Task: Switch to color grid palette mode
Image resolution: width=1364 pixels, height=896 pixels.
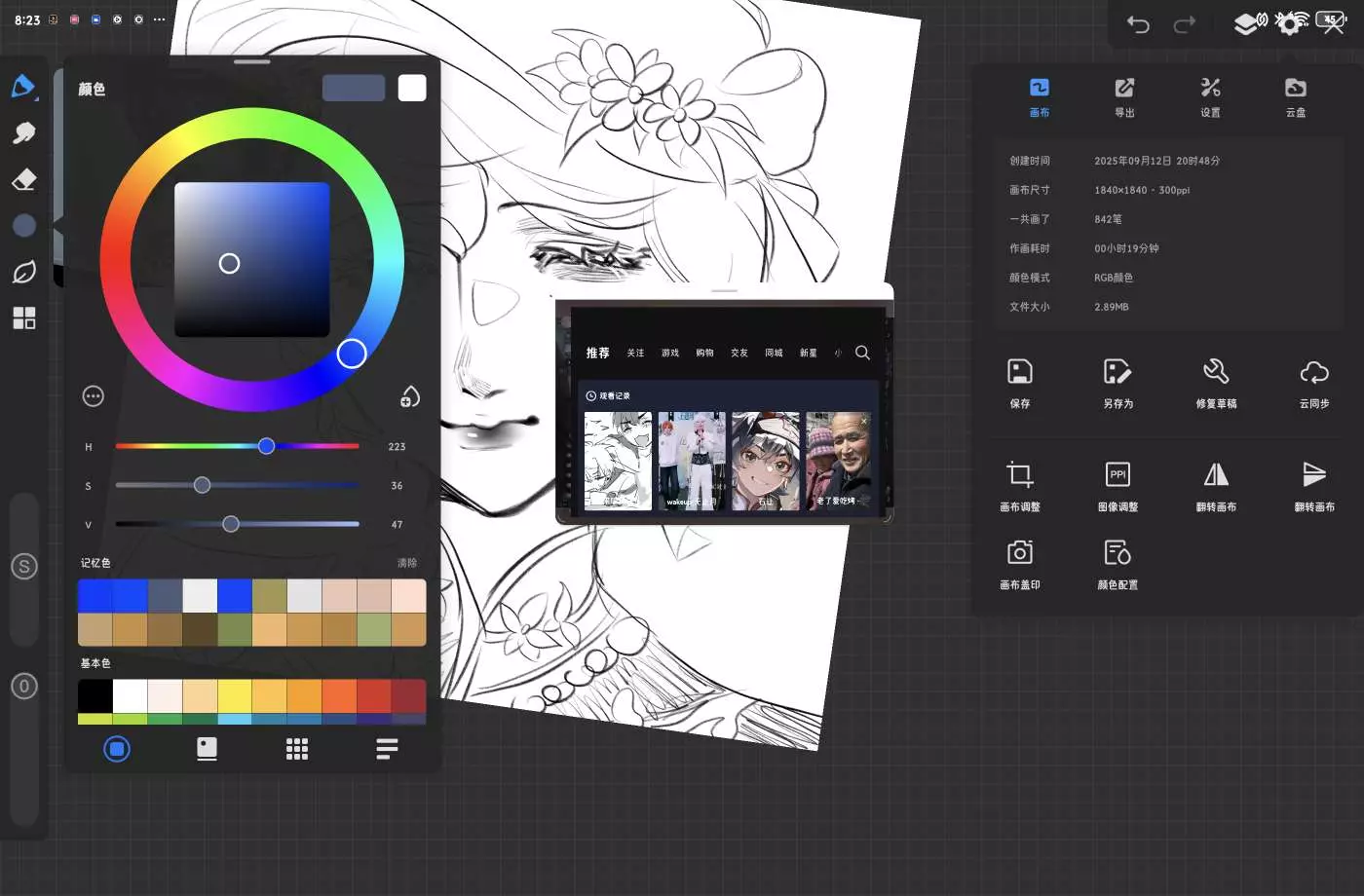Action: pos(297,749)
